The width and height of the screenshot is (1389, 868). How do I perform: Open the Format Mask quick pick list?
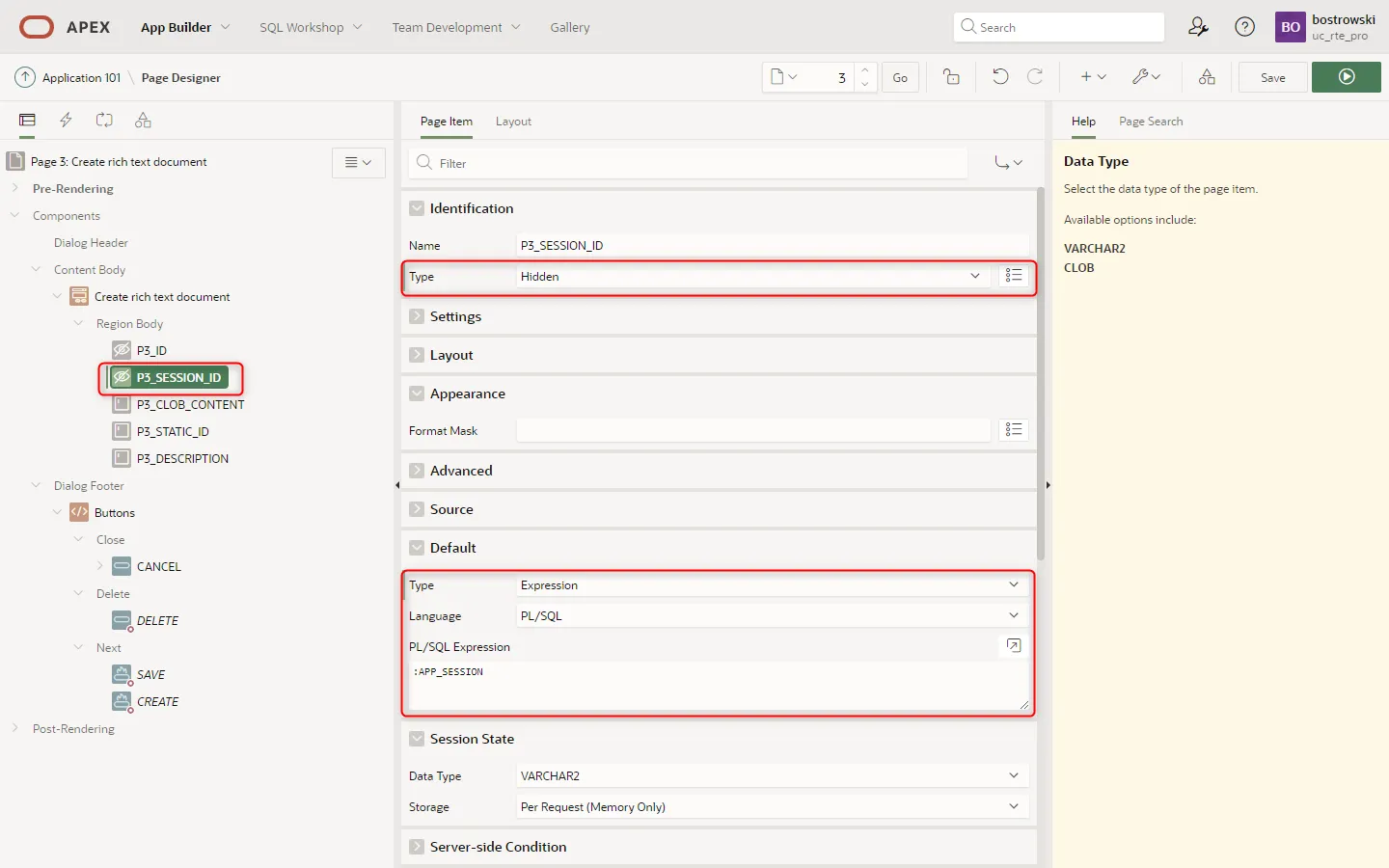pos(1013,430)
